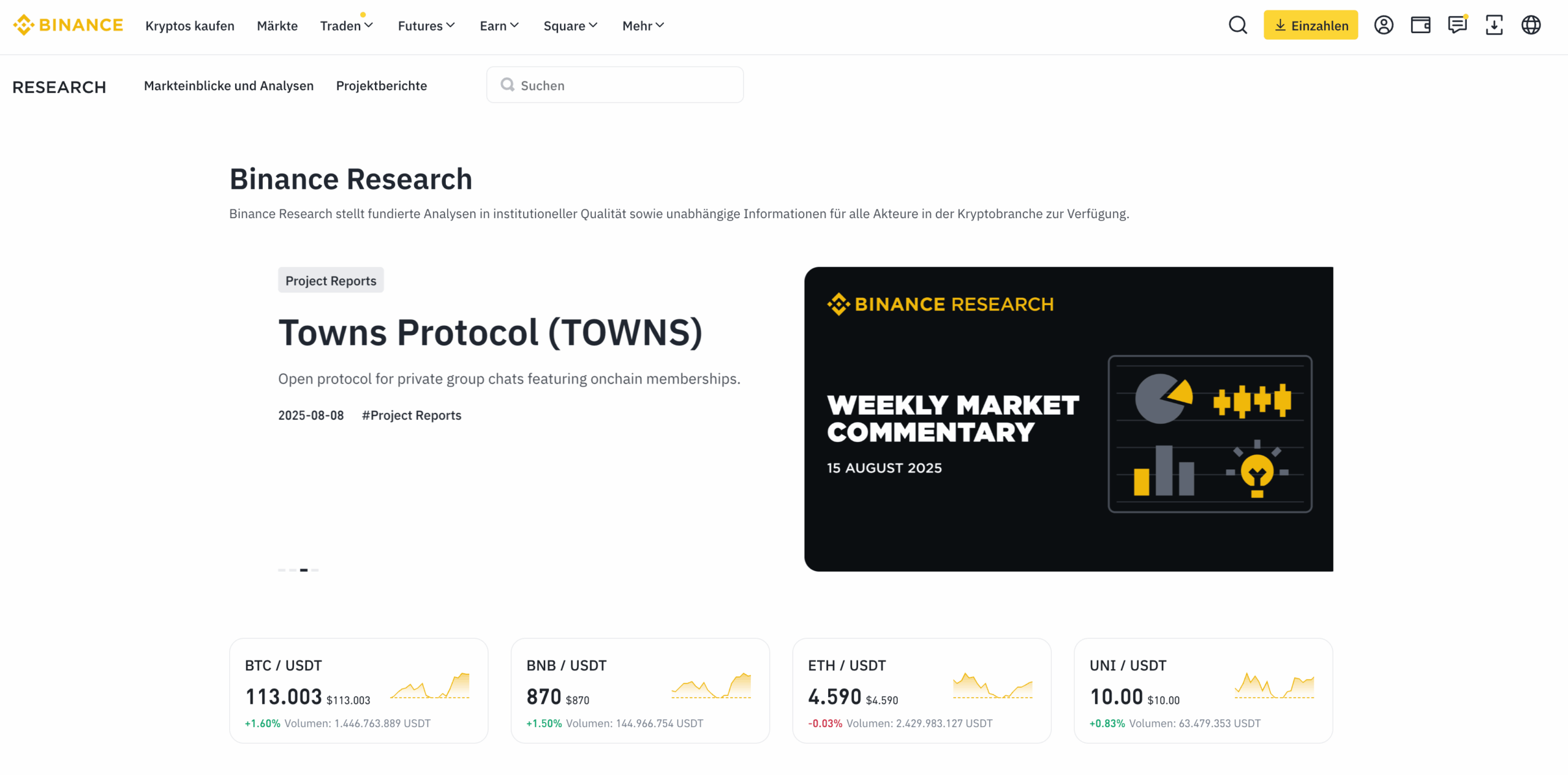
Task: Expand the Futures dropdown menu
Action: point(426,26)
